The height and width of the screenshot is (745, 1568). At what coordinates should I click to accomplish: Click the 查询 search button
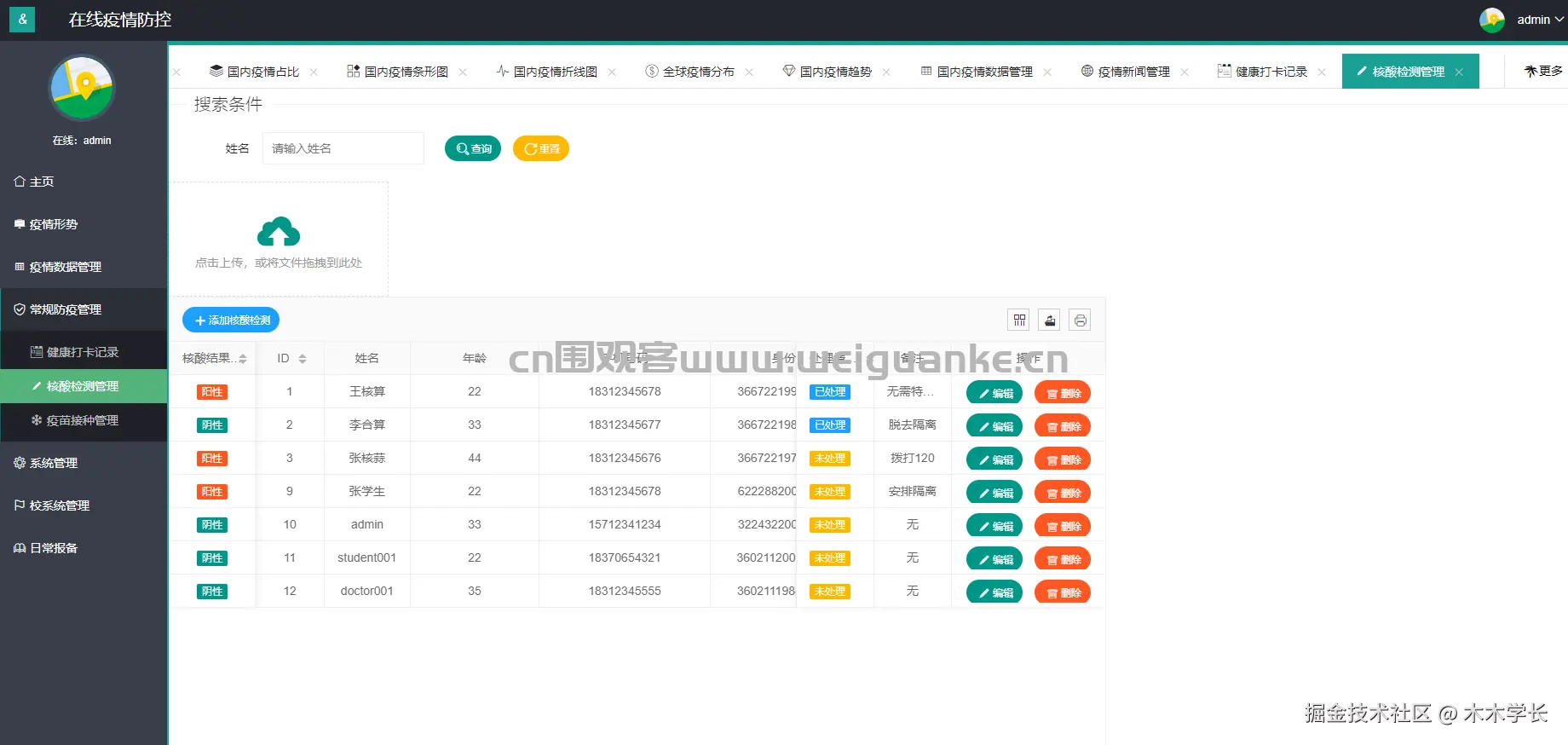(x=473, y=148)
